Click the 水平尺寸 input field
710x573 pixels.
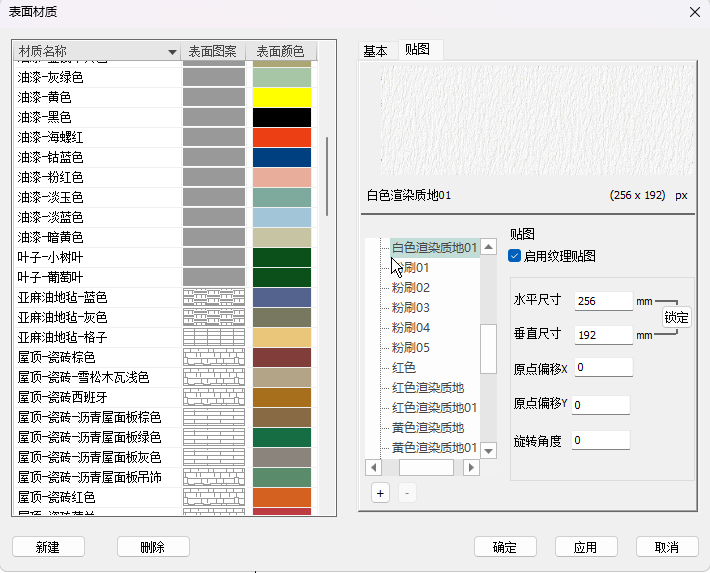603,301
